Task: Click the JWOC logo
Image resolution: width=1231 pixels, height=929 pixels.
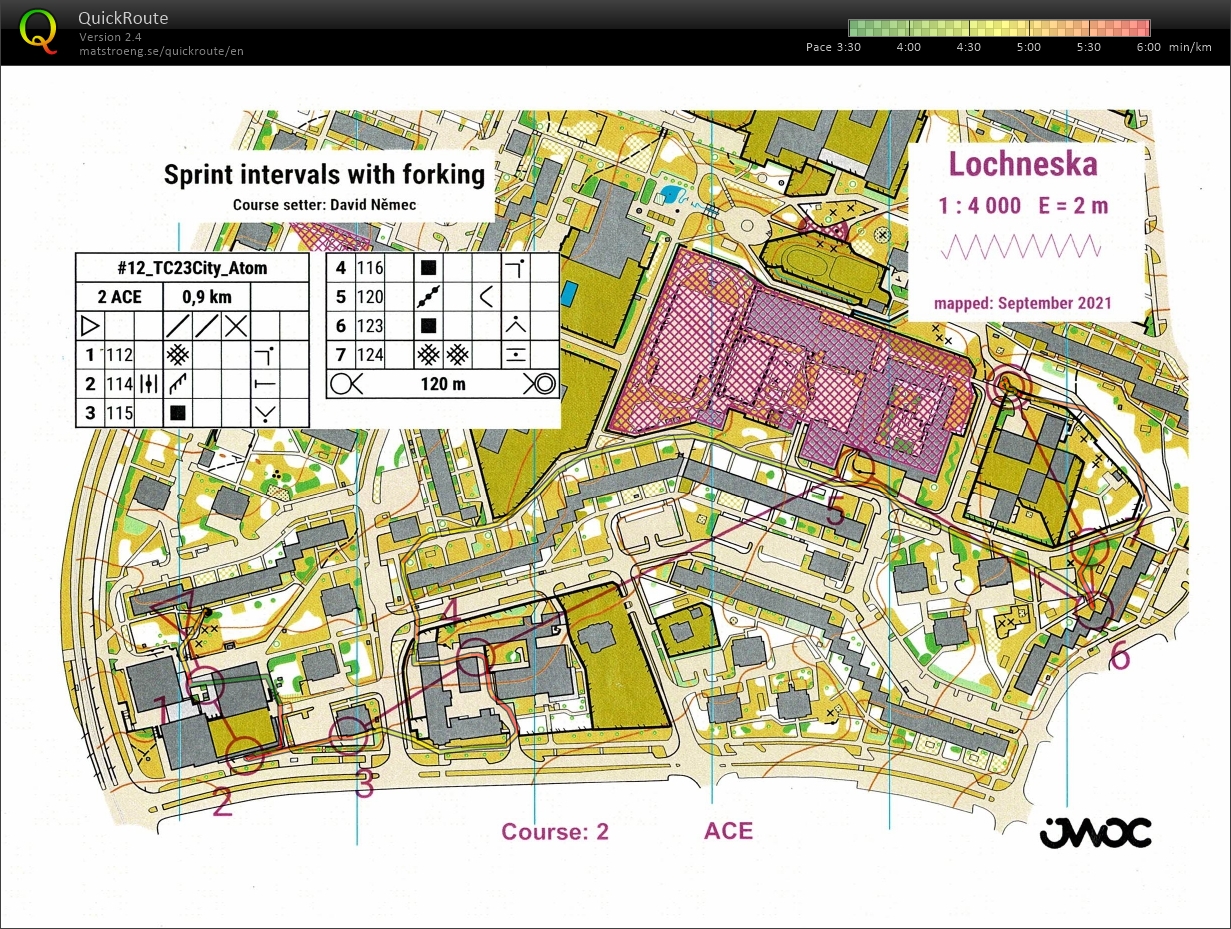Action: click(1095, 832)
